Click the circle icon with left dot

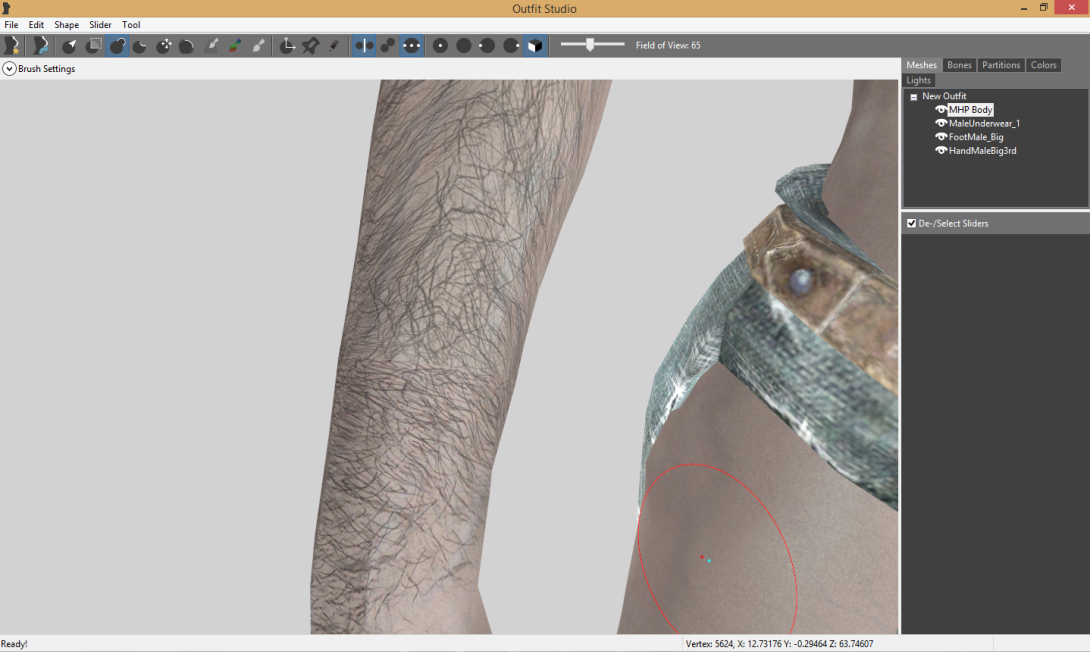[487, 46]
